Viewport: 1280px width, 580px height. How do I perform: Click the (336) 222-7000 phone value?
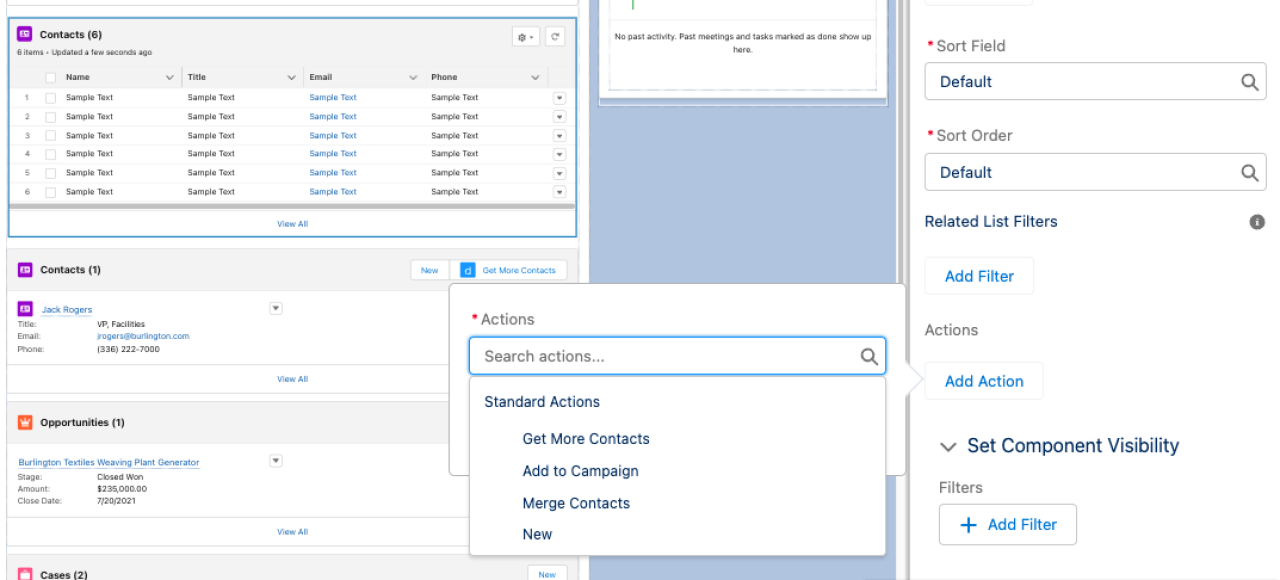click(x=128, y=349)
